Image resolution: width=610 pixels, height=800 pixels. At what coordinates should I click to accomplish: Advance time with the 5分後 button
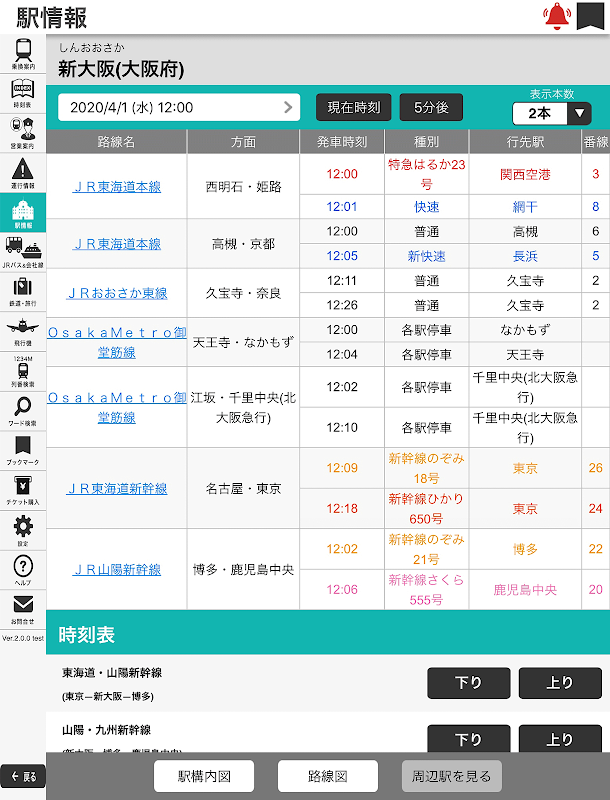(x=431, y=107)
